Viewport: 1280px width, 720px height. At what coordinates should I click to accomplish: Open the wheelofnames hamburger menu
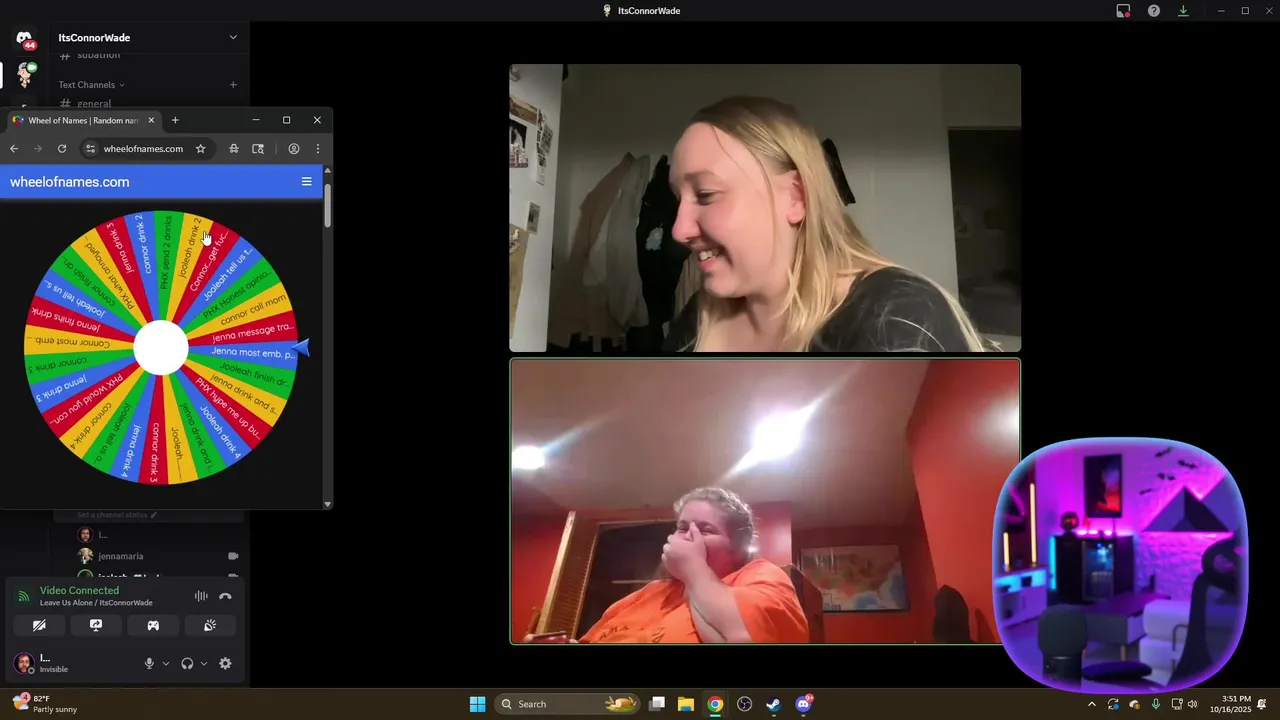307,182
